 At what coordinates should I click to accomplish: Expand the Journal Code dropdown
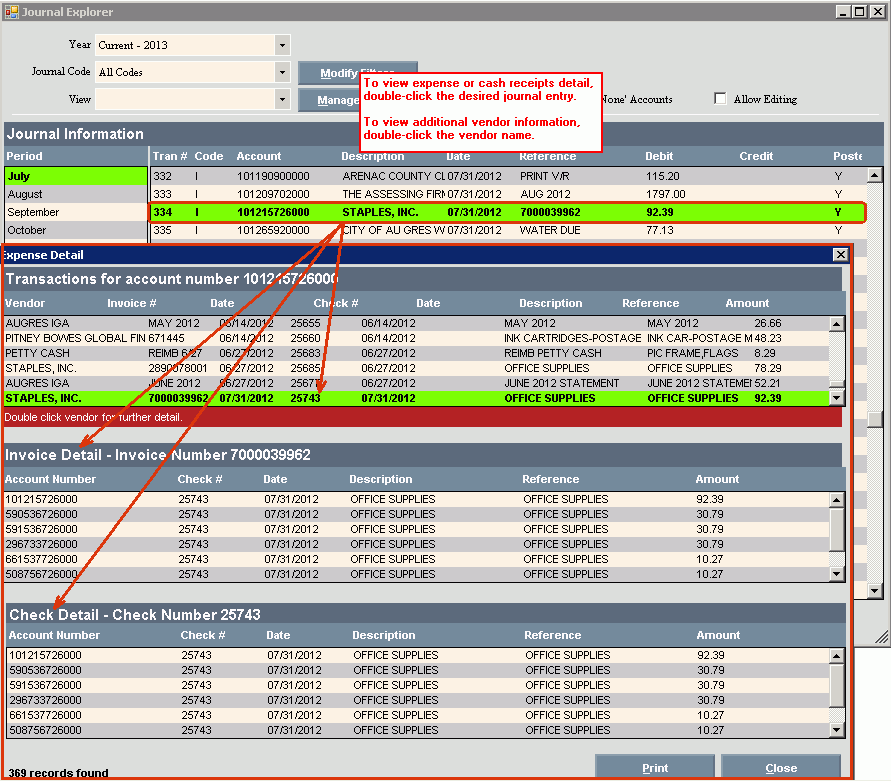282,72
